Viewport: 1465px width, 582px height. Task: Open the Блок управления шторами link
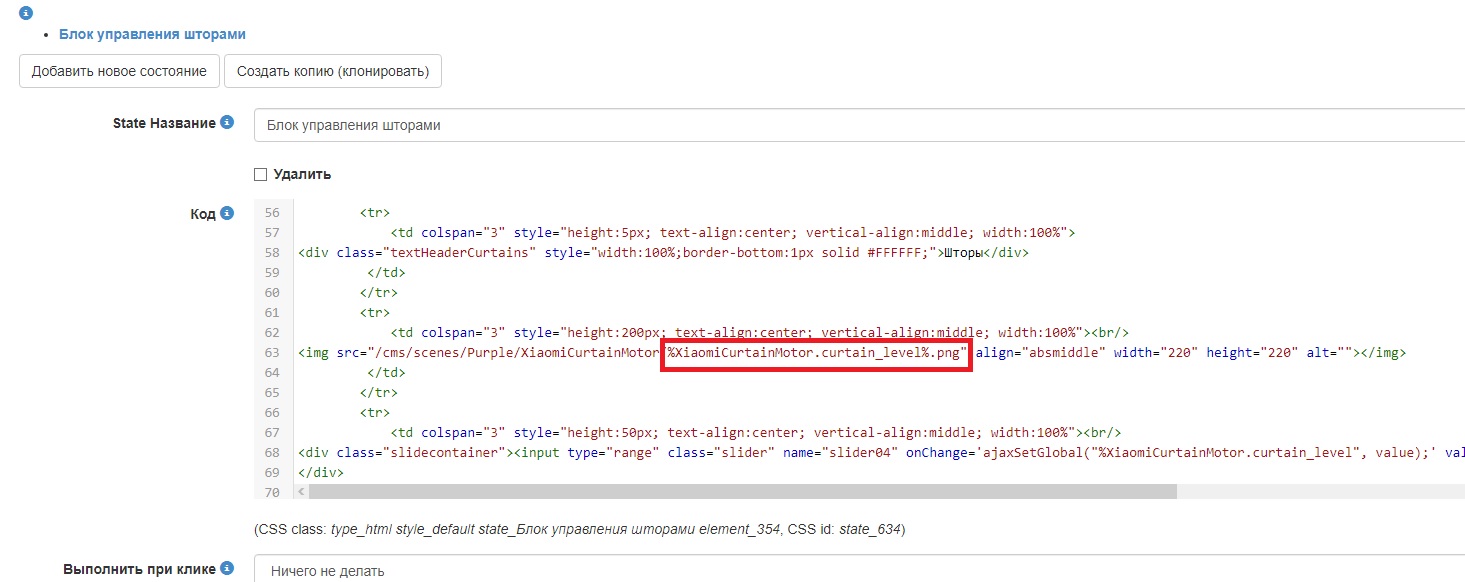coord(152,34)
